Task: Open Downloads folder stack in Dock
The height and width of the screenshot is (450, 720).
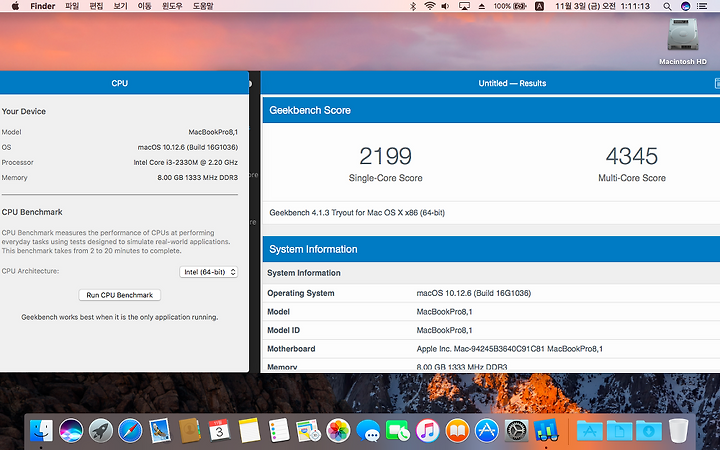Action: click(x=649, y=431)
